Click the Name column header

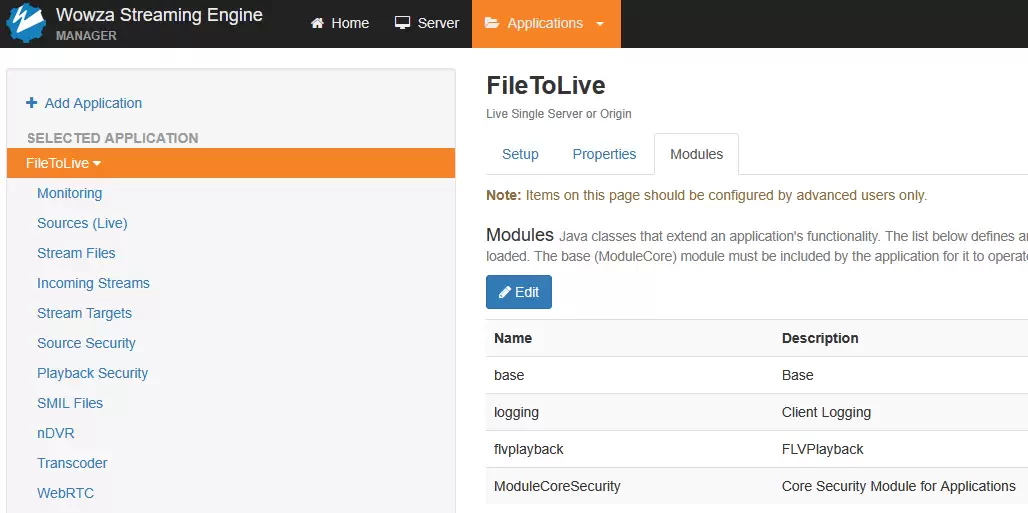[513, 339]
